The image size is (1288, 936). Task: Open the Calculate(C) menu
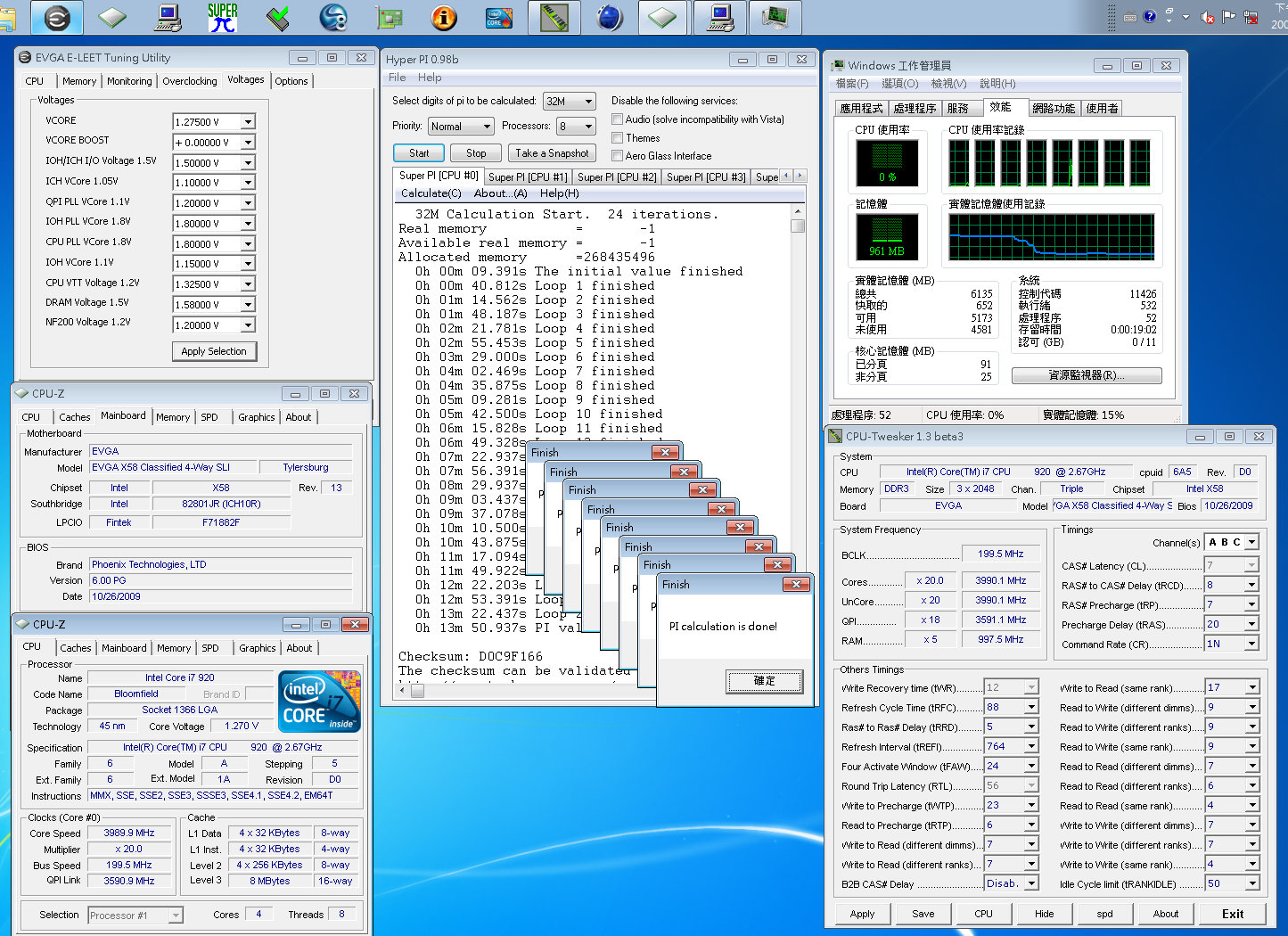tap(431, 193)
